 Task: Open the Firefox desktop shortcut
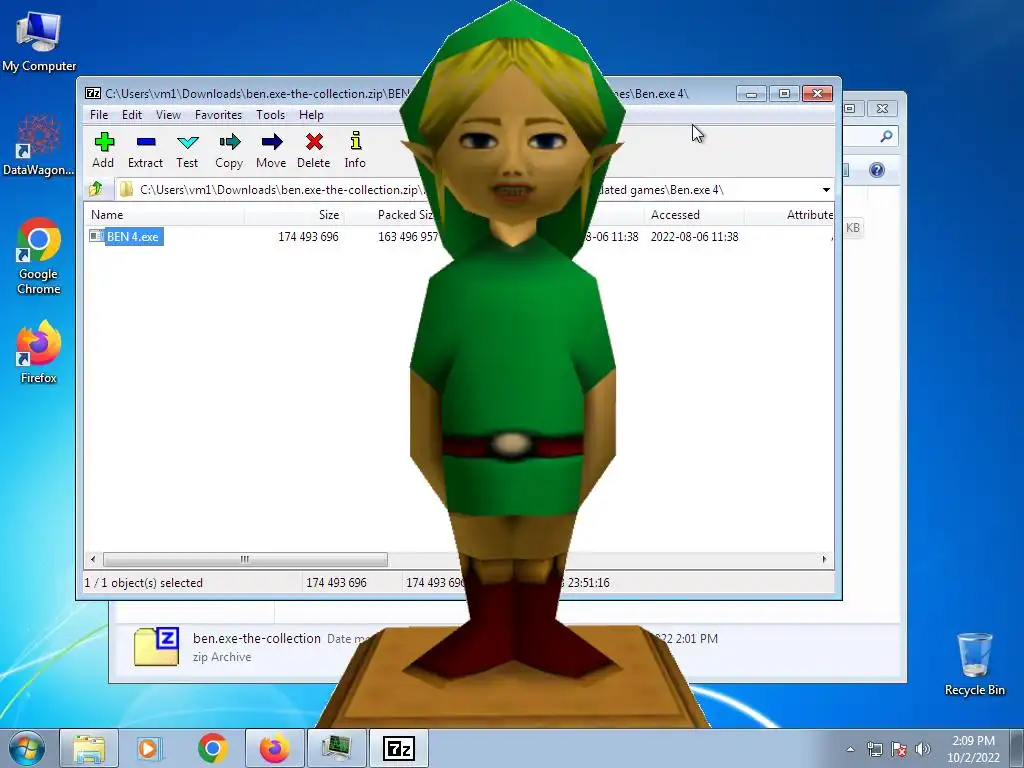(39, 353)
